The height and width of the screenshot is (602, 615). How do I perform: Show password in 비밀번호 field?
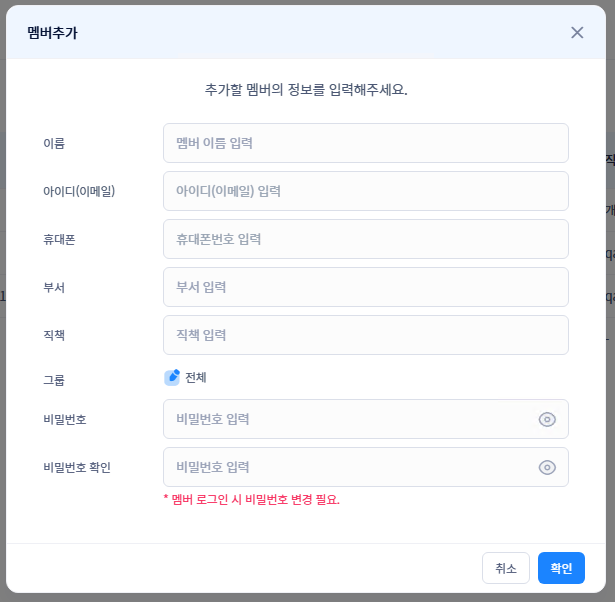[x=547, y=419]
